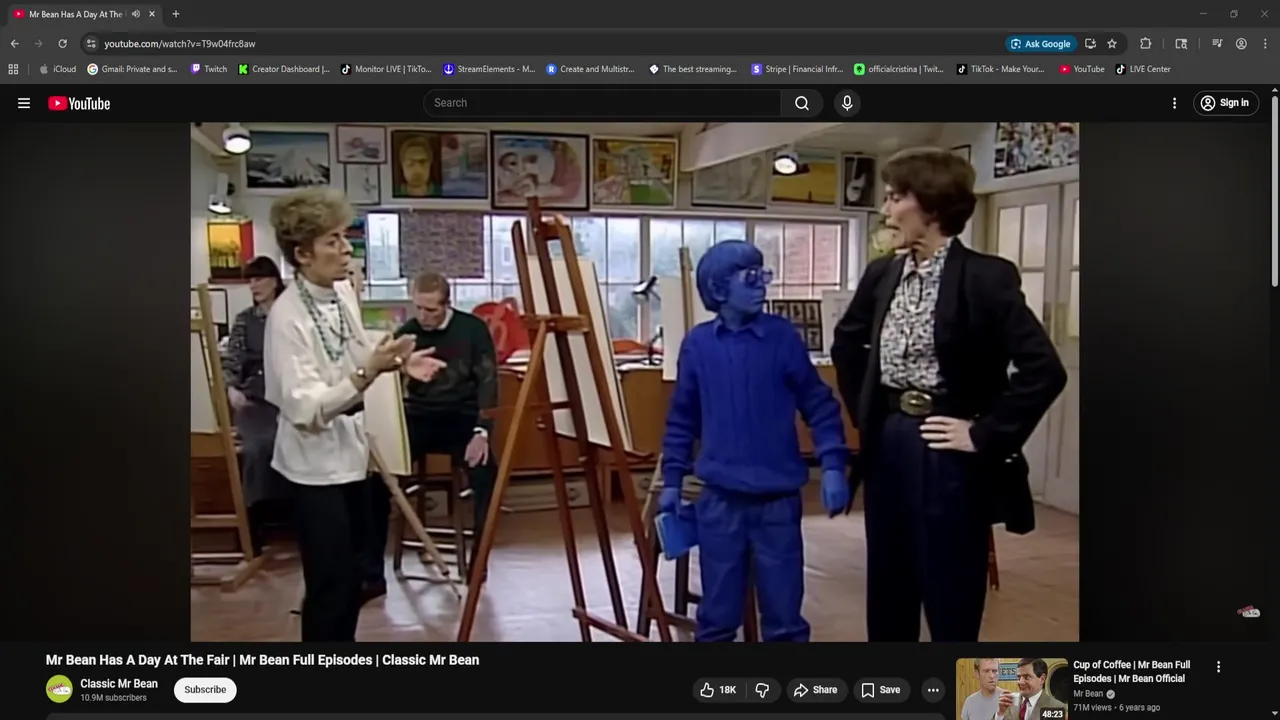Open iCloud bookmark
Screen dimensions: 1280x720
click(58, 69)
